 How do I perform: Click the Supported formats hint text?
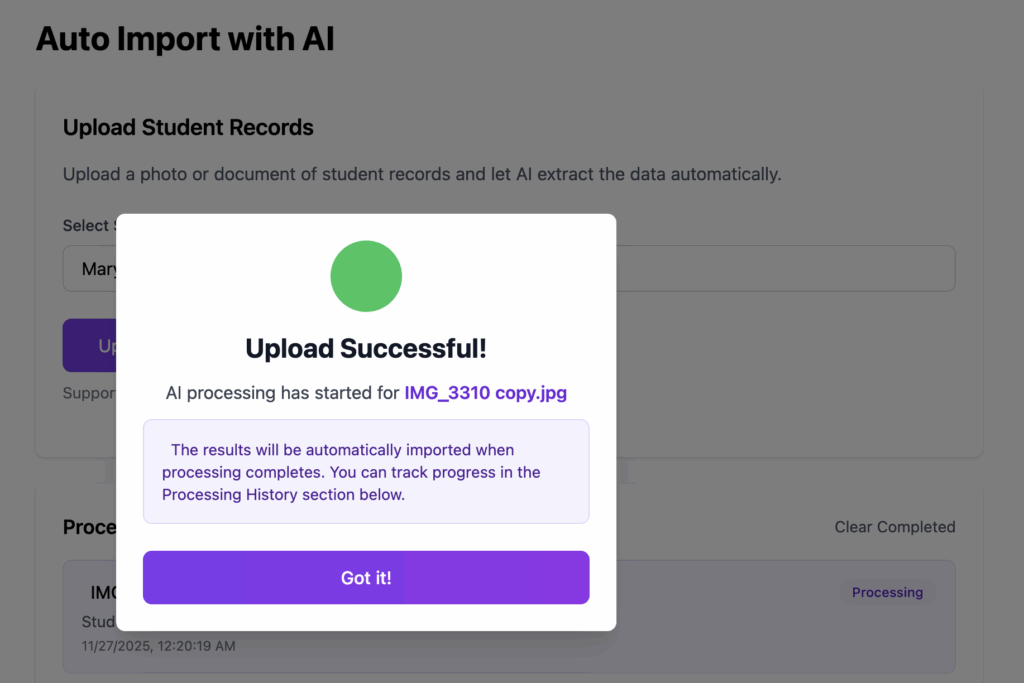pos(89,393)
